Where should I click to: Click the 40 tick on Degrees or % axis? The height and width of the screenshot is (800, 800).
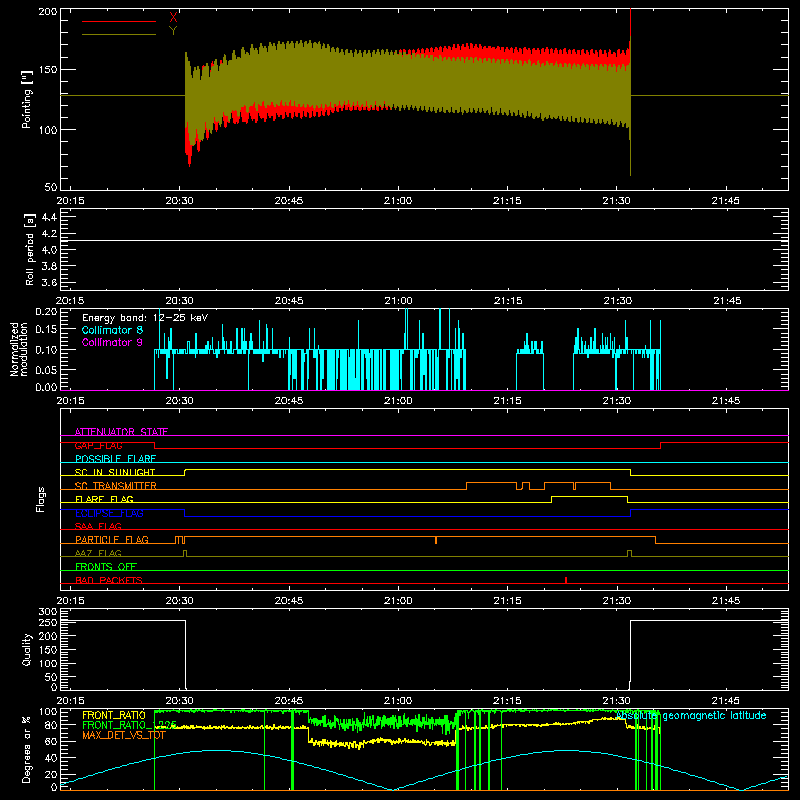[51, 758]
